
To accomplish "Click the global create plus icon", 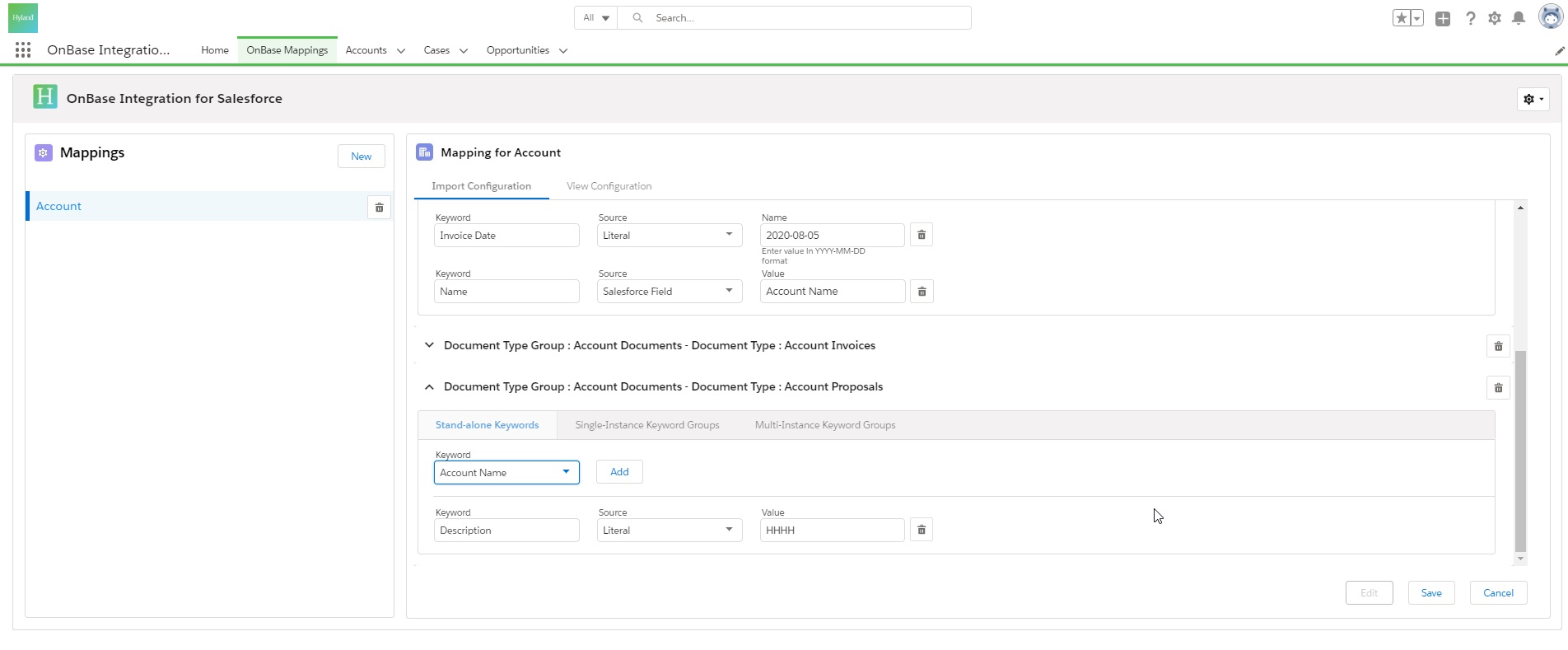I will (1443, 18).
